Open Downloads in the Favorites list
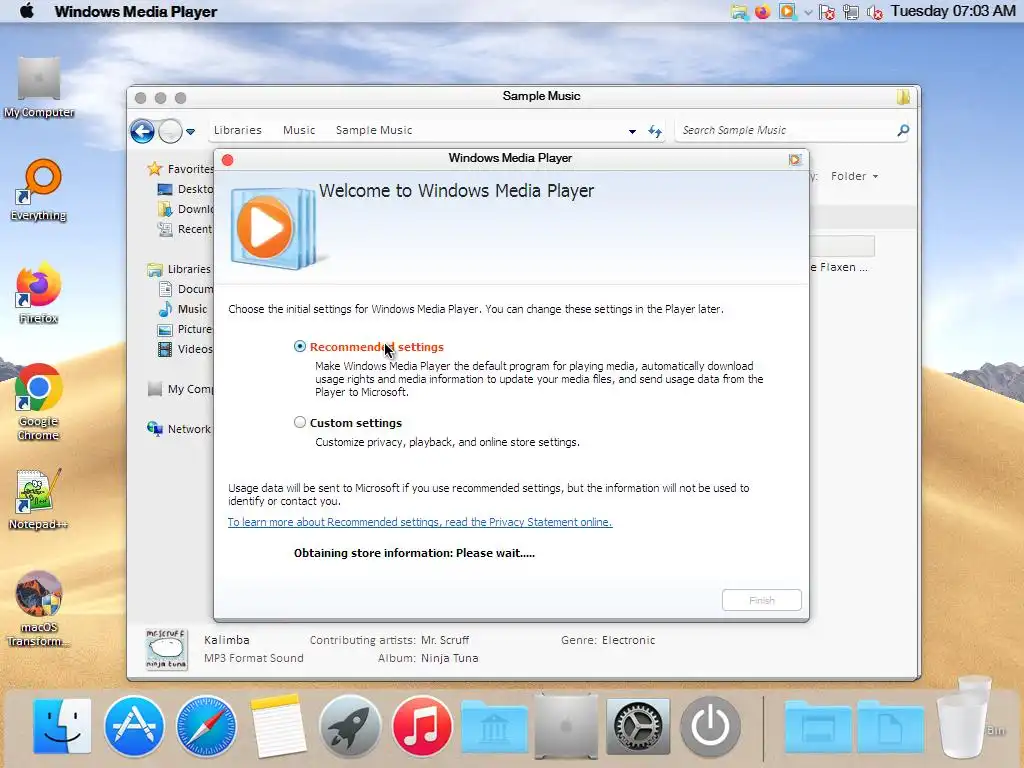This screenshot has width=1024, height=768. pyautogui.click(x=185, y=209)
